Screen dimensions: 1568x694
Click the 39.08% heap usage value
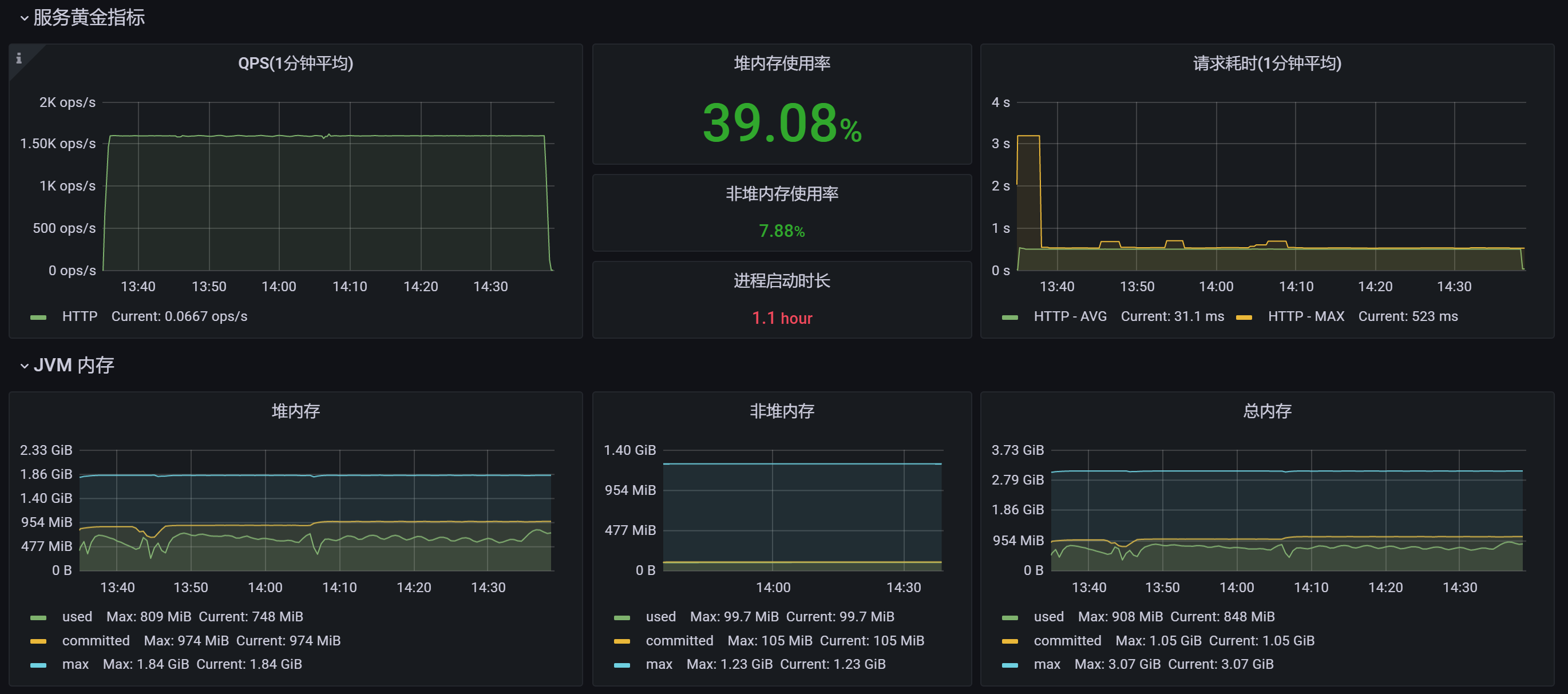782,122
